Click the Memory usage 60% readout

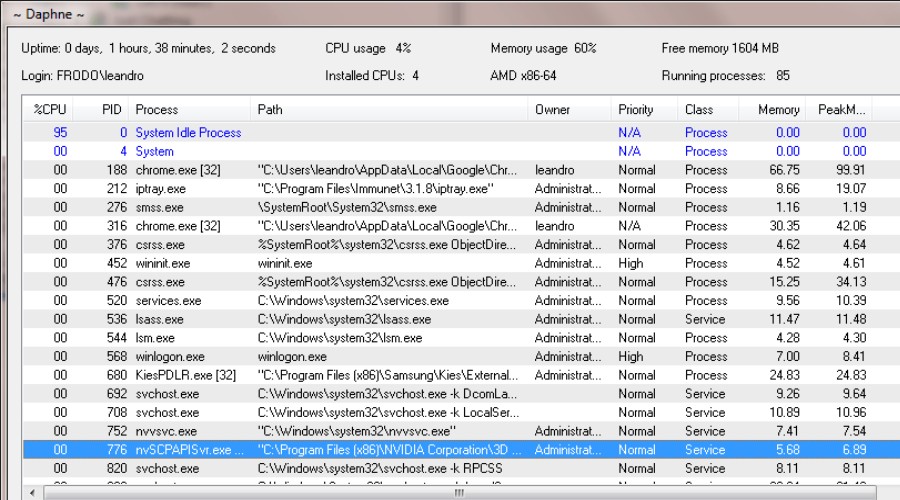pyautogui.click(x=544, y=48)
